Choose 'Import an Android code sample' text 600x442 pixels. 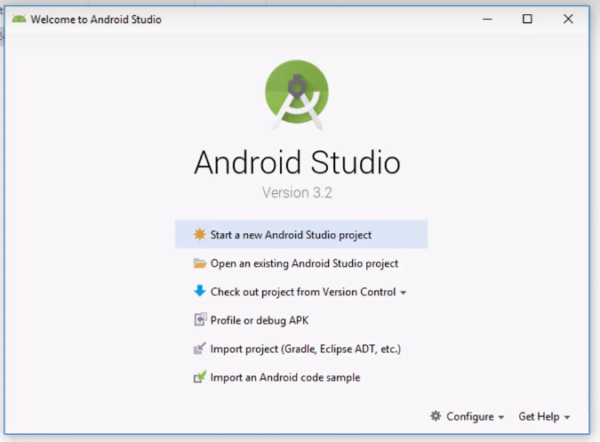point(285,378)
